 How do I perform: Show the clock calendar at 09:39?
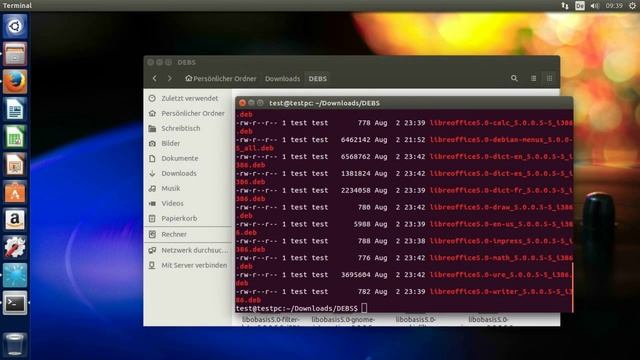click(614, 6)
